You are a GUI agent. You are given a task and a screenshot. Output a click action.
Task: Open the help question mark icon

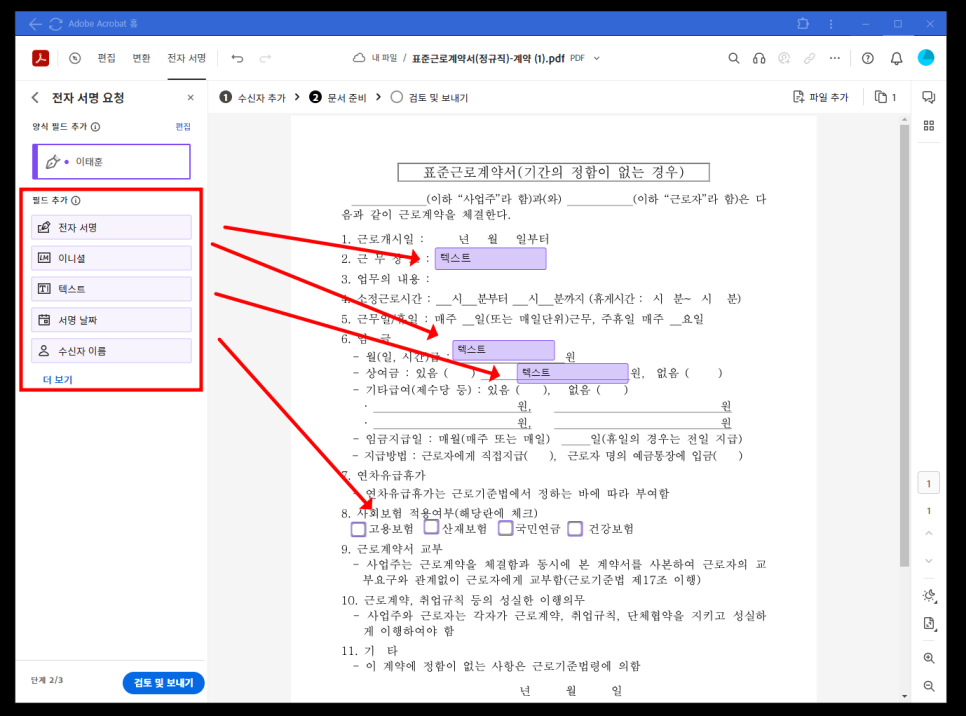click(867, 58)
